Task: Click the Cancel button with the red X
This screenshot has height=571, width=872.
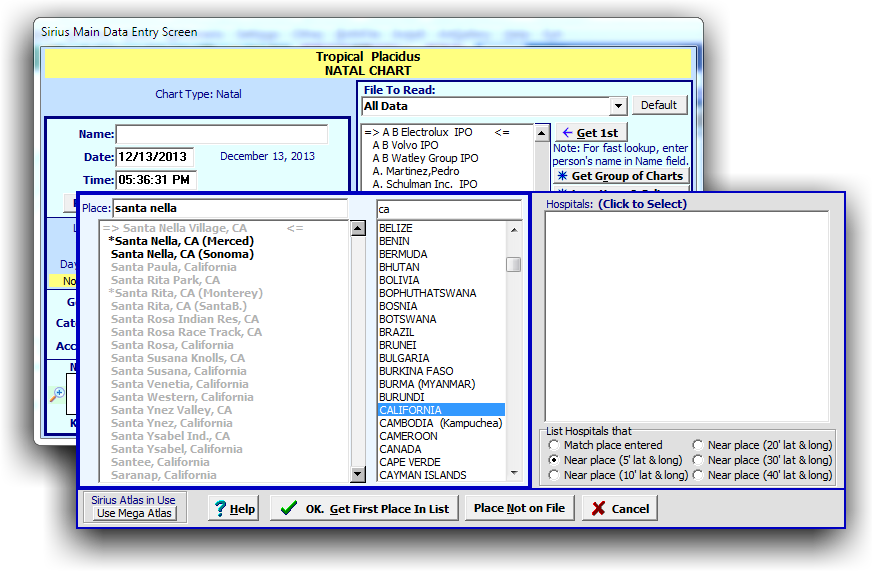Action: [x=620, y=508]
